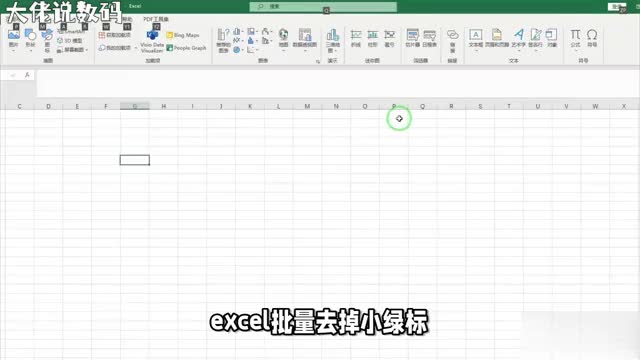Open the People Graph add-in
Image resolution: width=640 pixels, height=360 pixels.
(x=186, y=48)
